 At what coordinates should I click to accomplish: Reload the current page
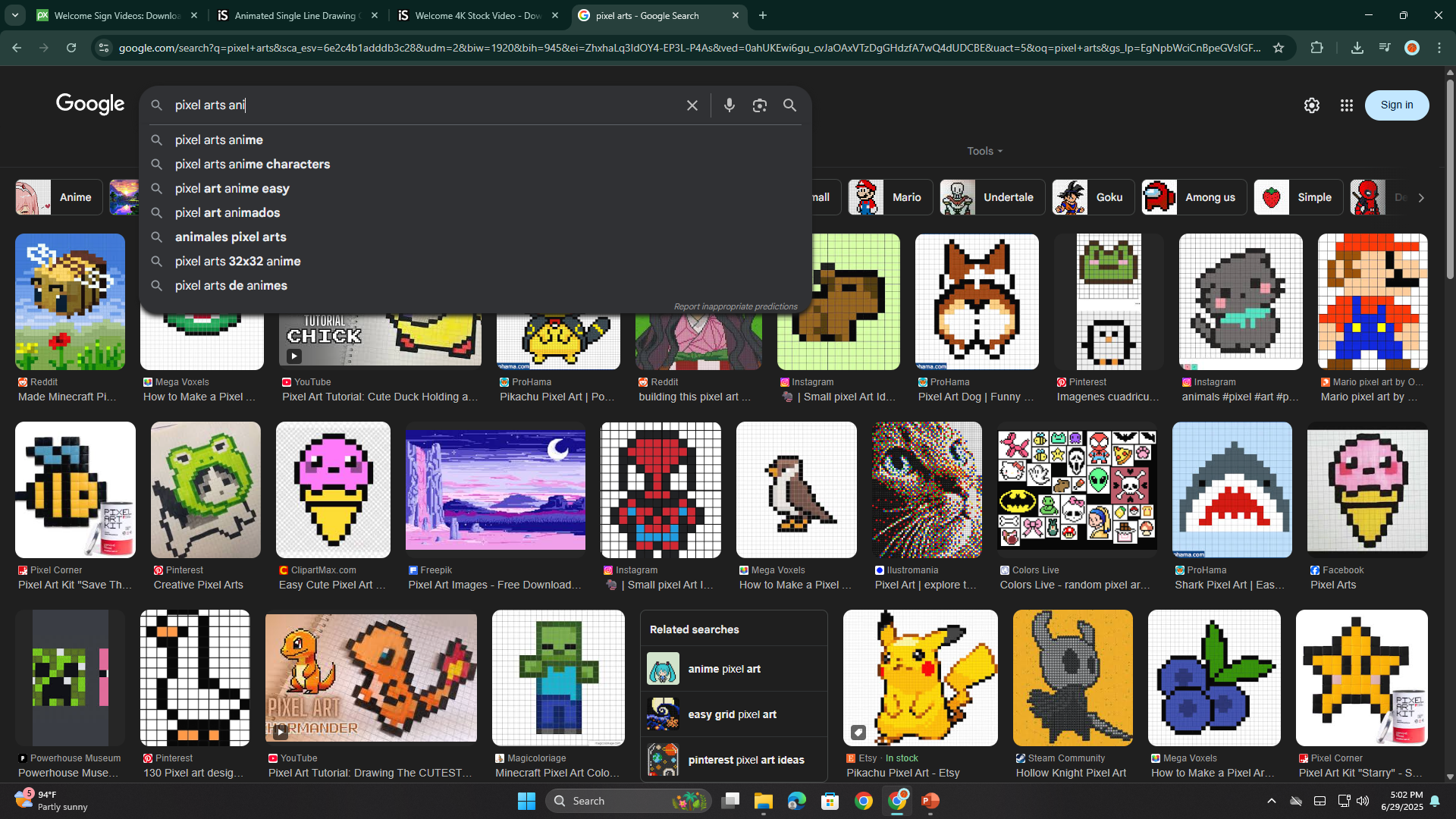coord(71,48)
